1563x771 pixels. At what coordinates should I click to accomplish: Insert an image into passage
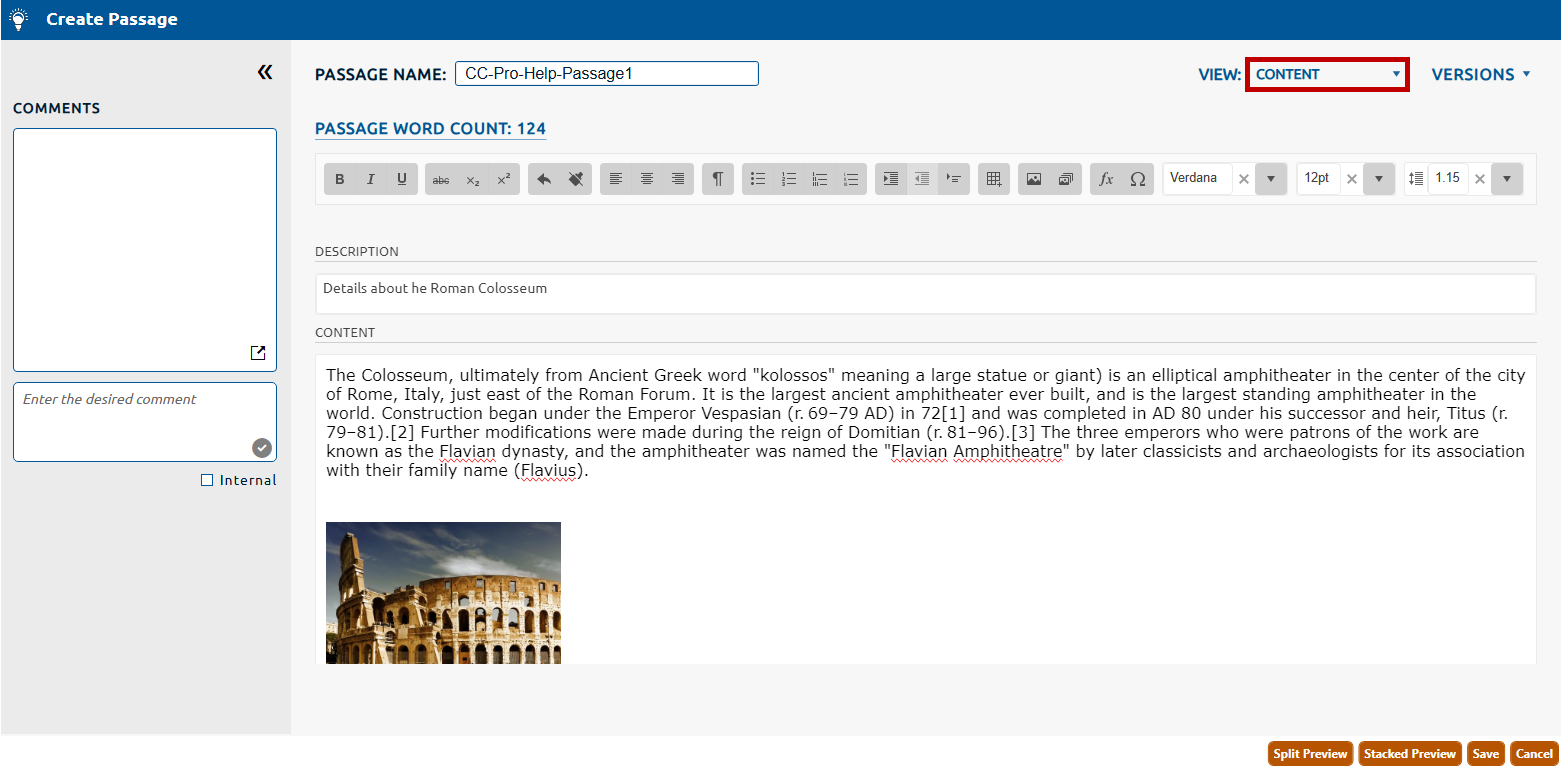(1034, 179)
